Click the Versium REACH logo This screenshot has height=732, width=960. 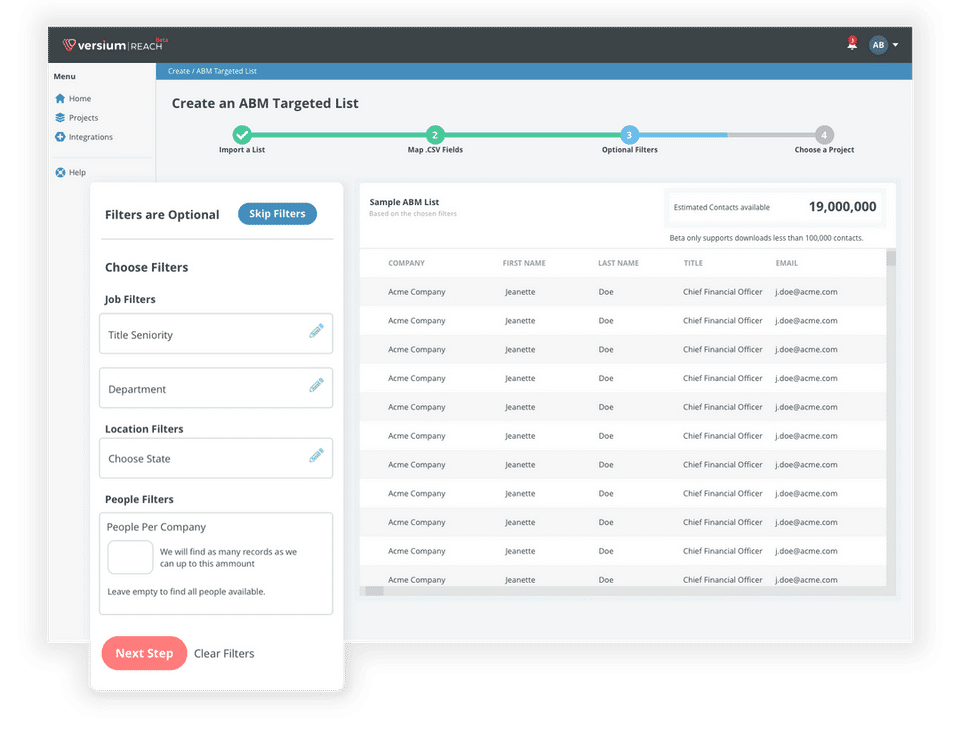114,45
